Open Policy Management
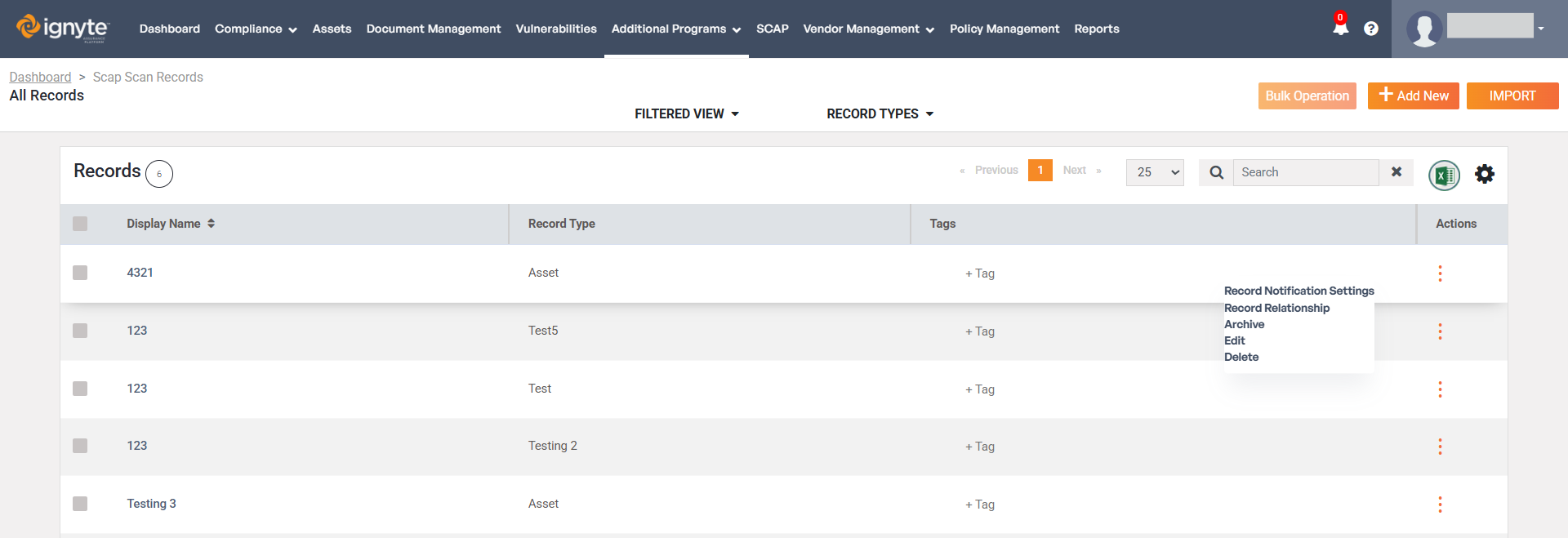1568x538 pixels. click(x=1004, y=29)
